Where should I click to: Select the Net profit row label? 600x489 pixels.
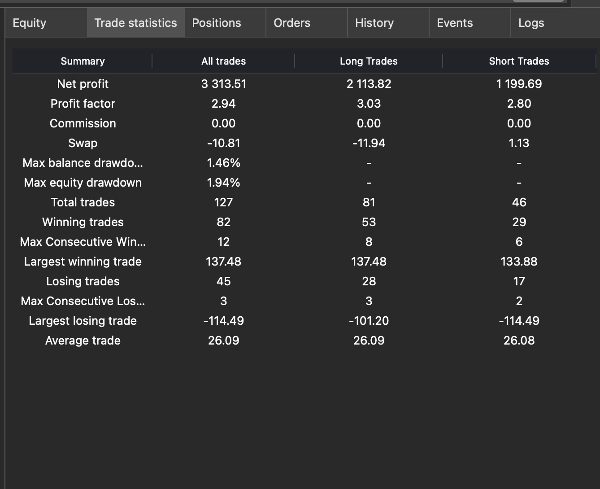tap(83, 84)
